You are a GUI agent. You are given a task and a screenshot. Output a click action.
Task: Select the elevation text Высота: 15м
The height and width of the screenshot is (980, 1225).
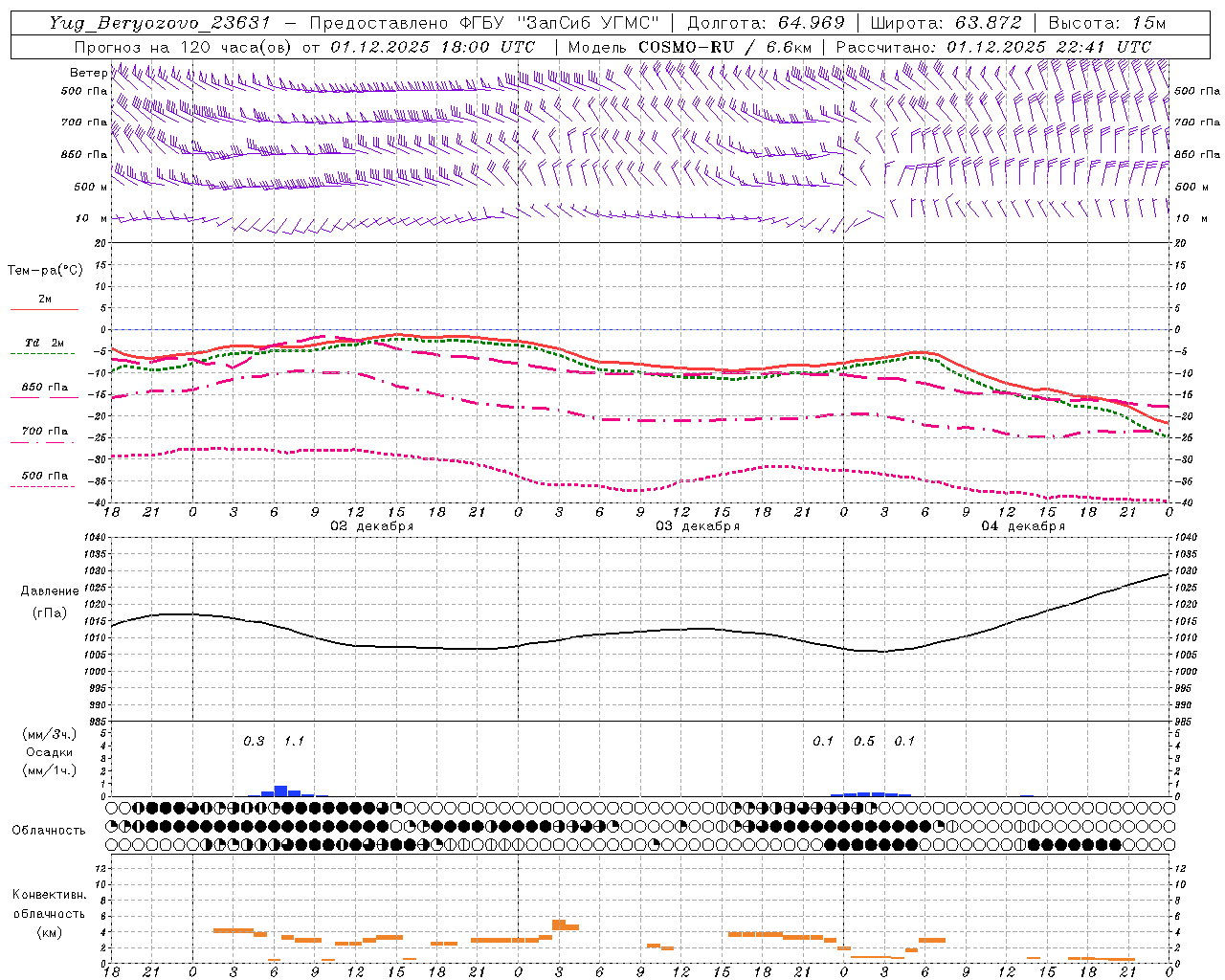(1107, 23)
